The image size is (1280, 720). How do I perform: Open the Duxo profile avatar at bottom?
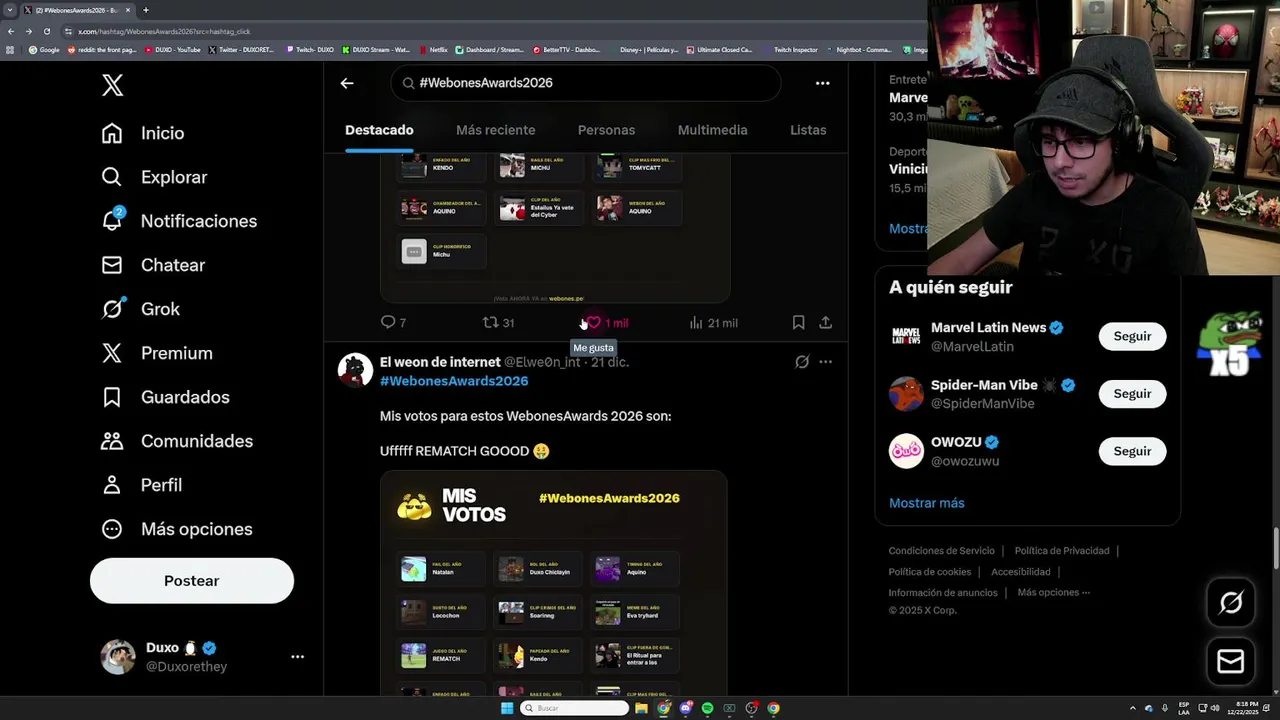[118, 657]
